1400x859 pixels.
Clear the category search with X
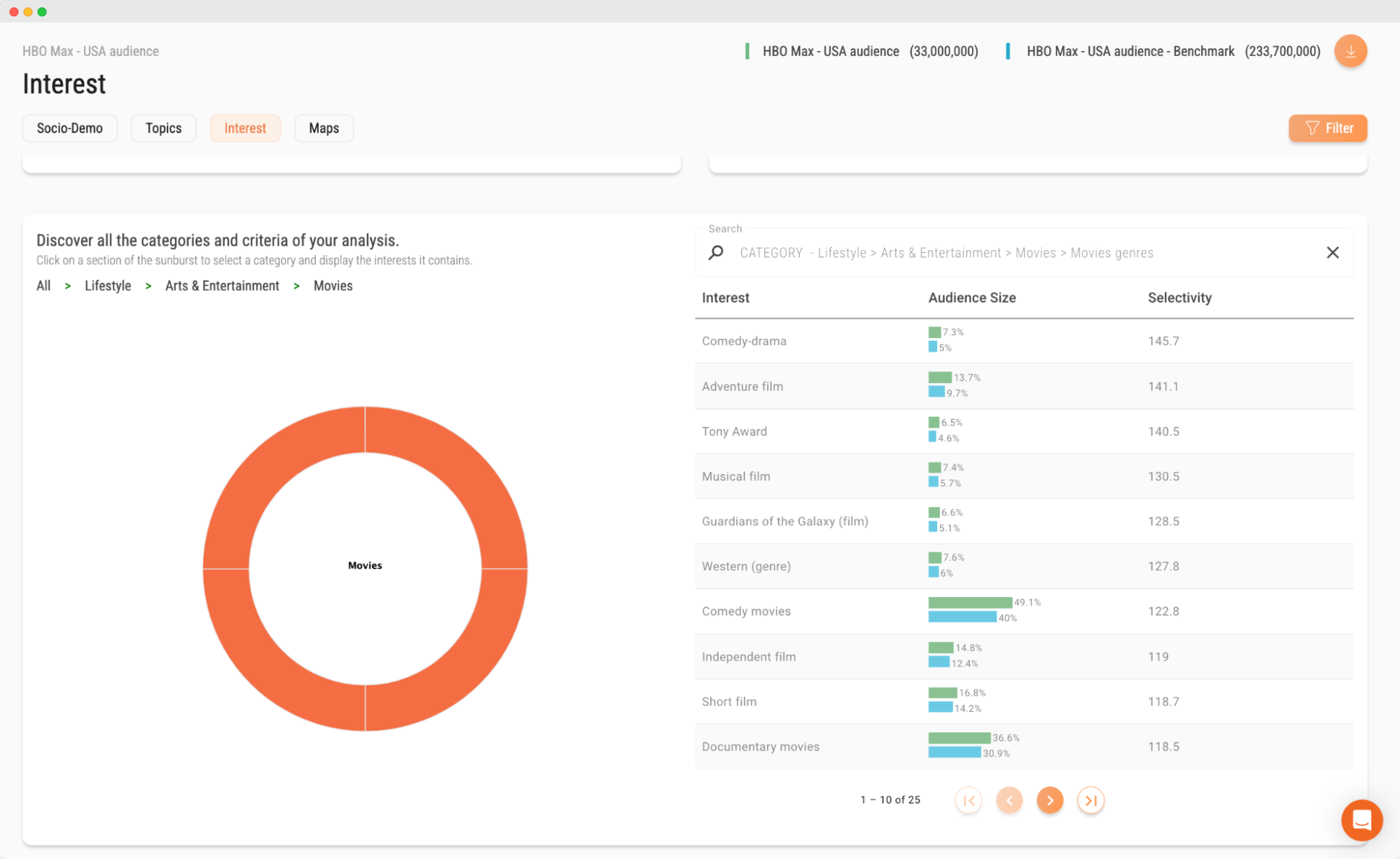tap(1332, 253)
